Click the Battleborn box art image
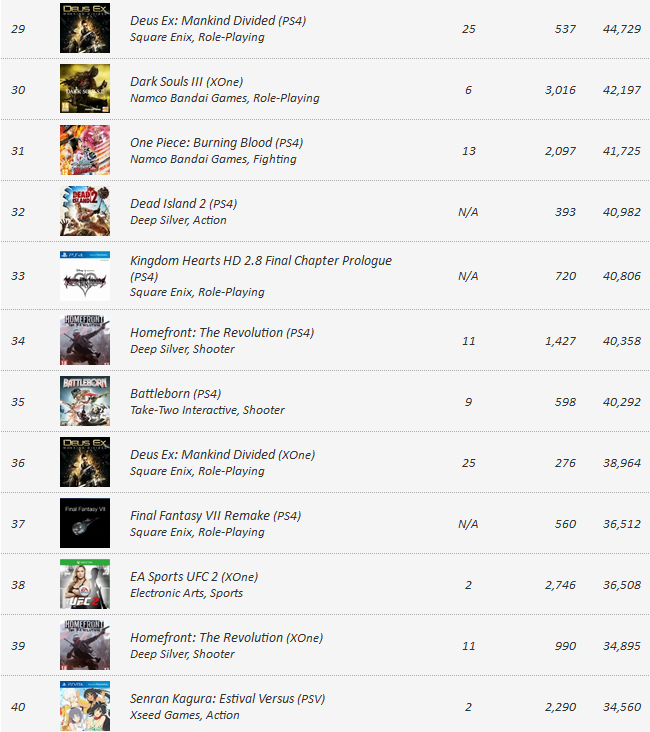The image size is (650, 732). tap(85, 401)
